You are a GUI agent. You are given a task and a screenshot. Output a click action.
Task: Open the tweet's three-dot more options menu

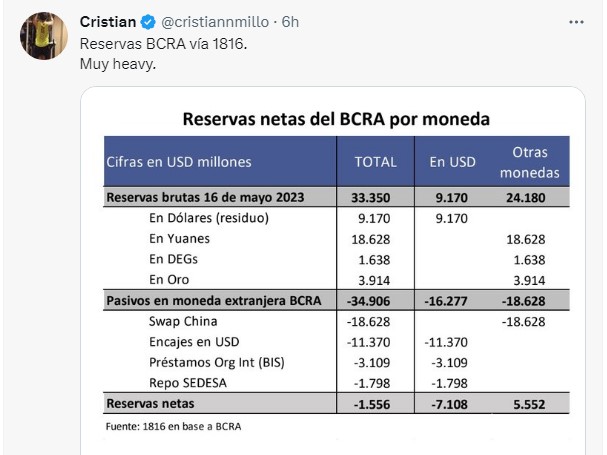[x=576, y=22]
